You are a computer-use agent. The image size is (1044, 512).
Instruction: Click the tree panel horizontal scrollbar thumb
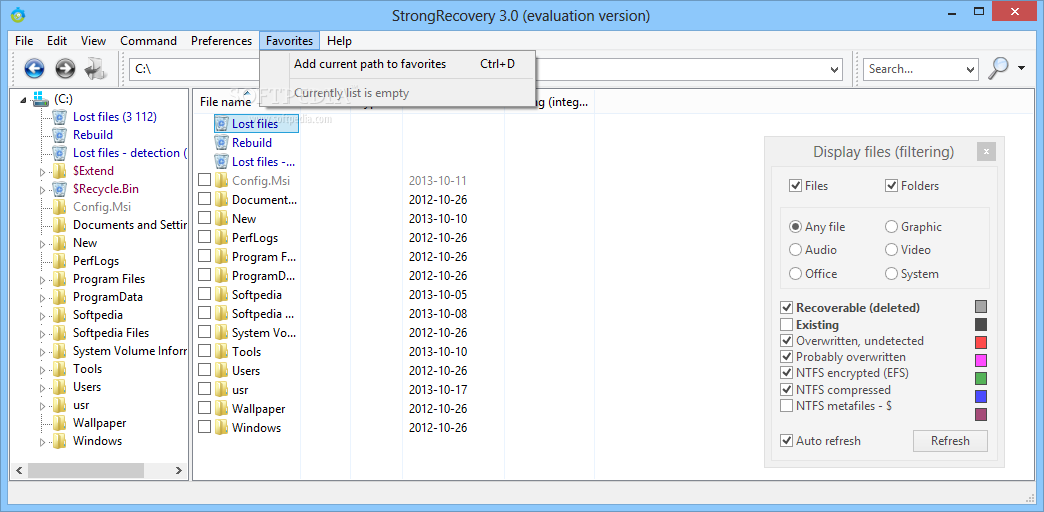coord(86,470)
